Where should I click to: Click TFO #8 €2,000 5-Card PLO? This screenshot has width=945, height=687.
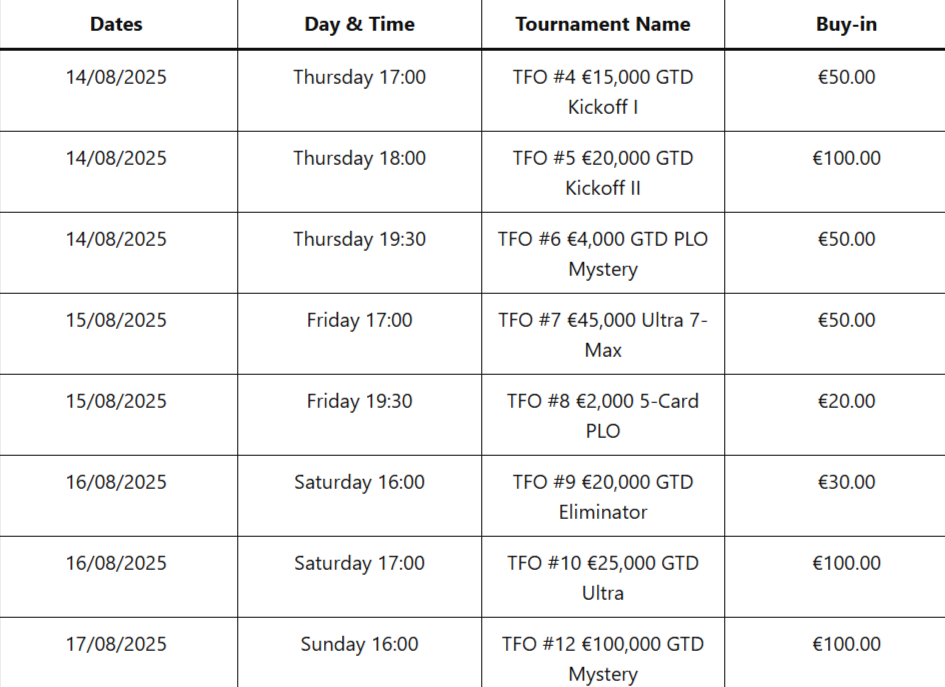click(603, 415)
